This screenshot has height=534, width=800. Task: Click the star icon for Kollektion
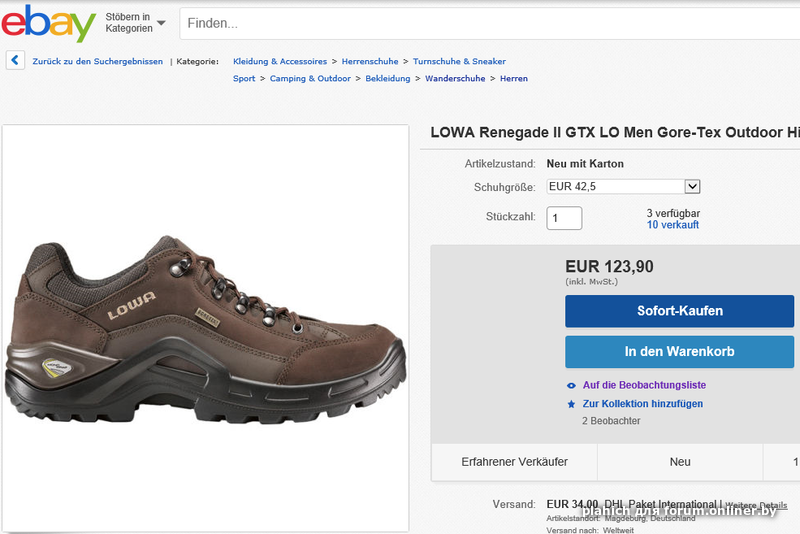pos(571,404)
